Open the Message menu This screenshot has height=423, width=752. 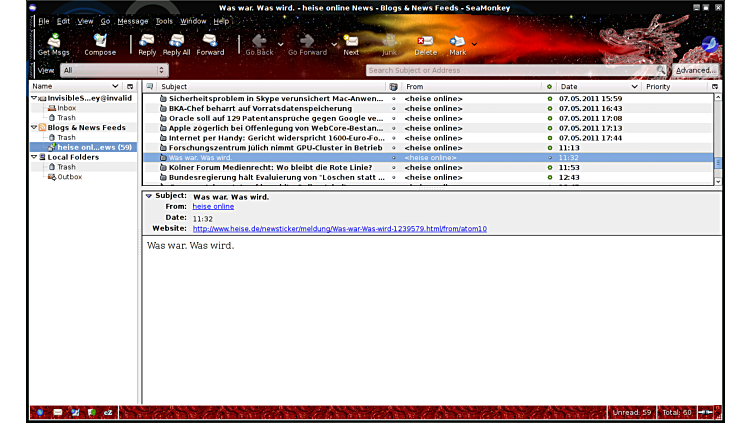pyautogui.click(x=133, y=21)
